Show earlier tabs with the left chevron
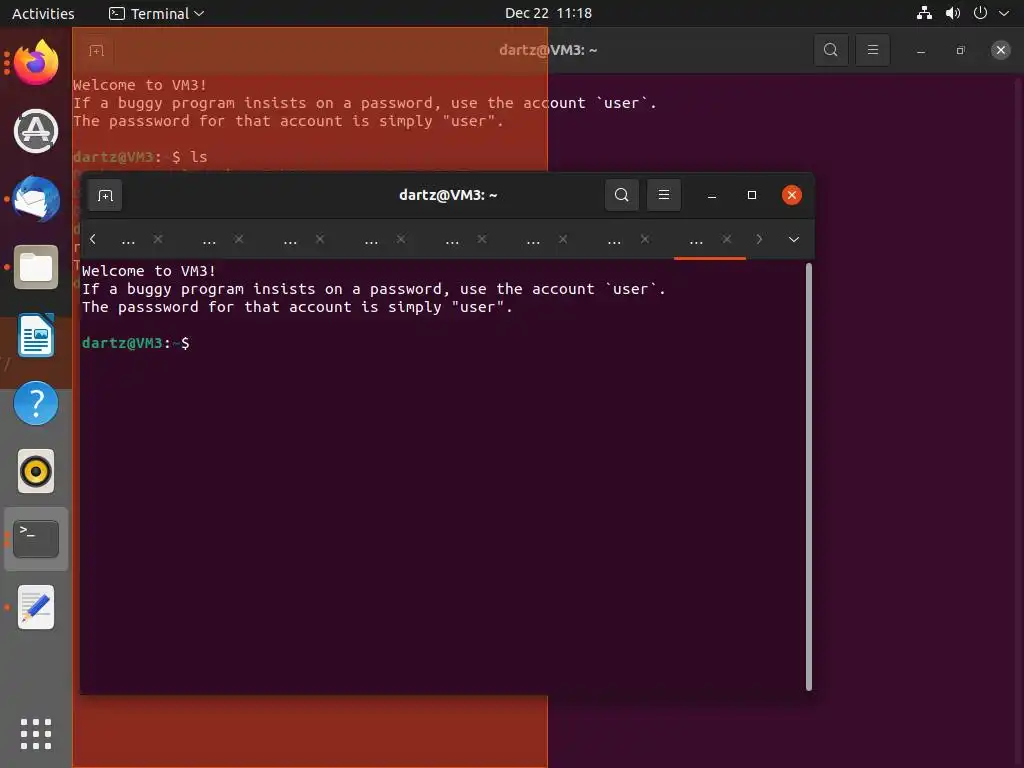1024x768 pixels. [93, 240]
